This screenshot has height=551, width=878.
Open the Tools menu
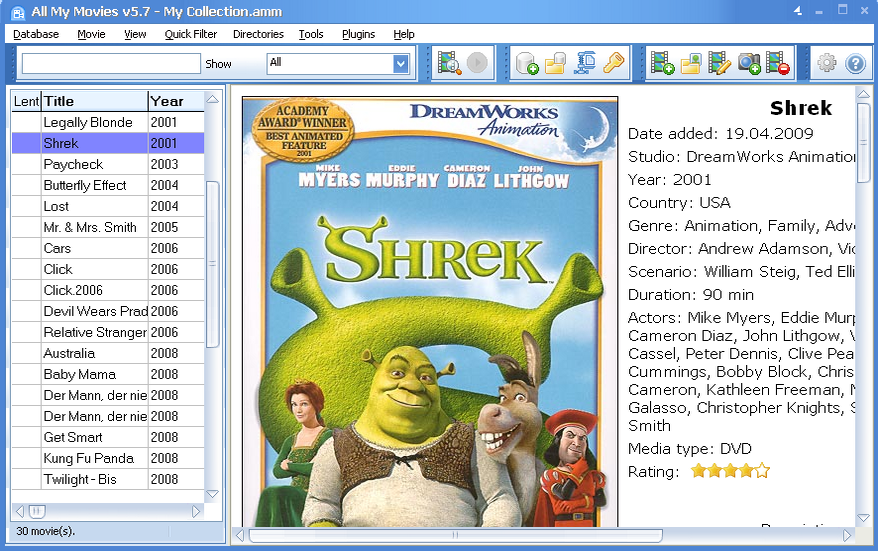coord(311,34)
